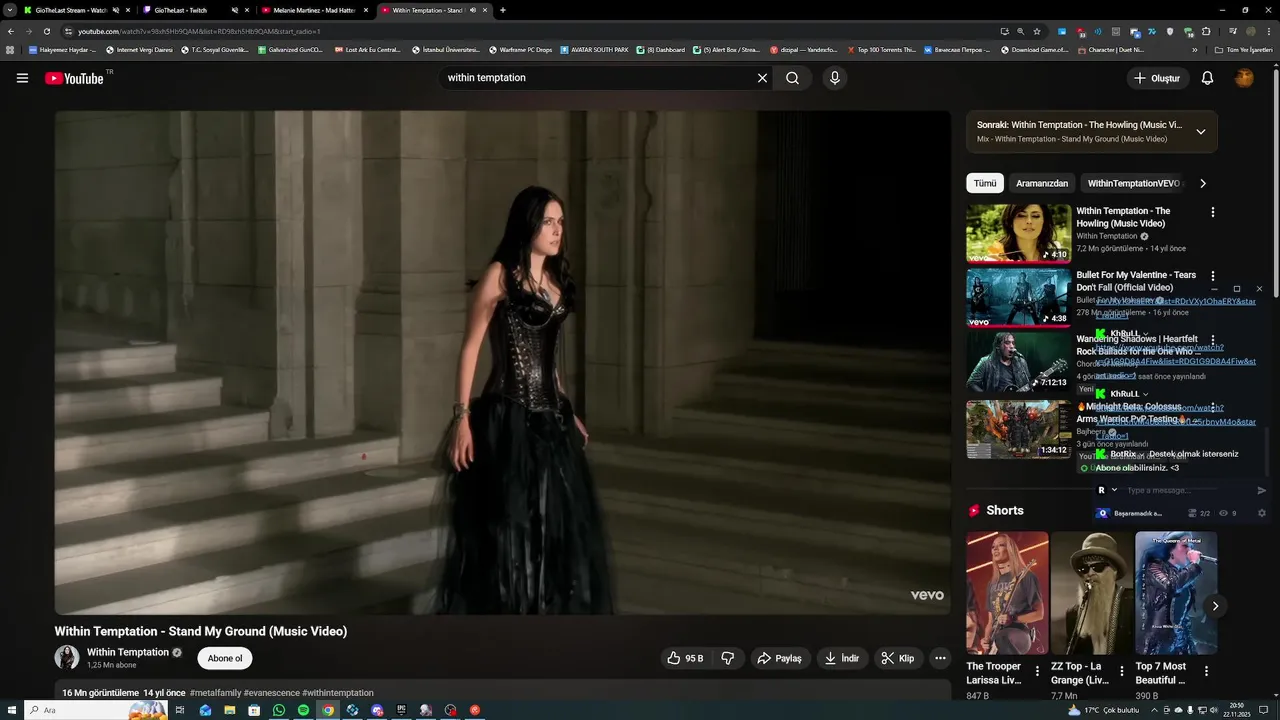Open The Howling music video thumbnail
Viewport: 1280px width, 720px height.
1018,232
